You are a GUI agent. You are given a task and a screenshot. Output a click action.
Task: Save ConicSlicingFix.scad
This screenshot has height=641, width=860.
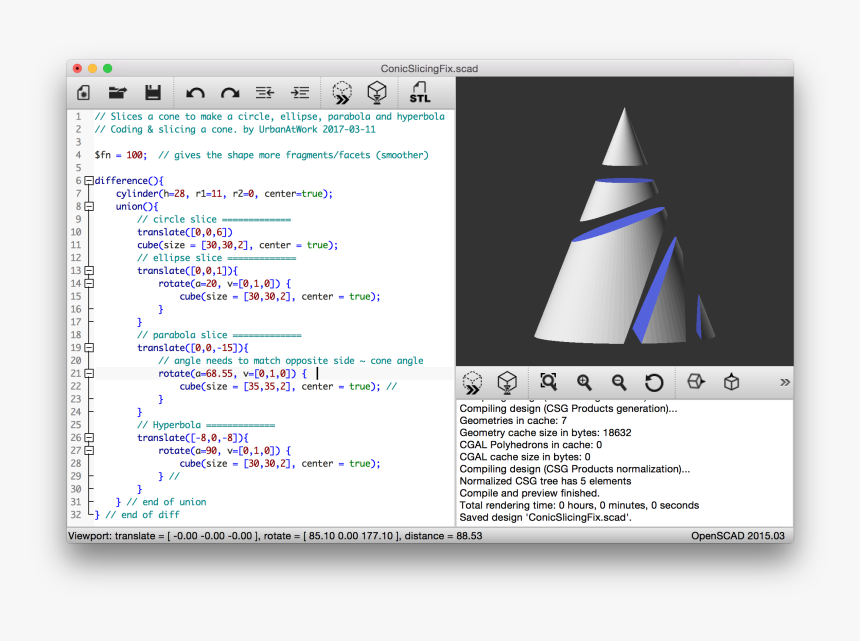(x=152, y=92)
